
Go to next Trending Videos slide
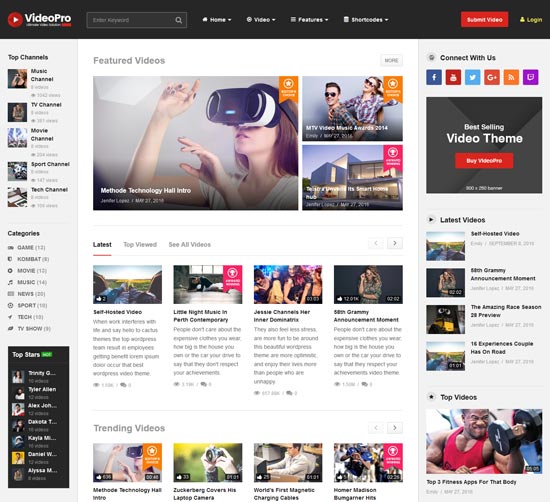[395, 428]
